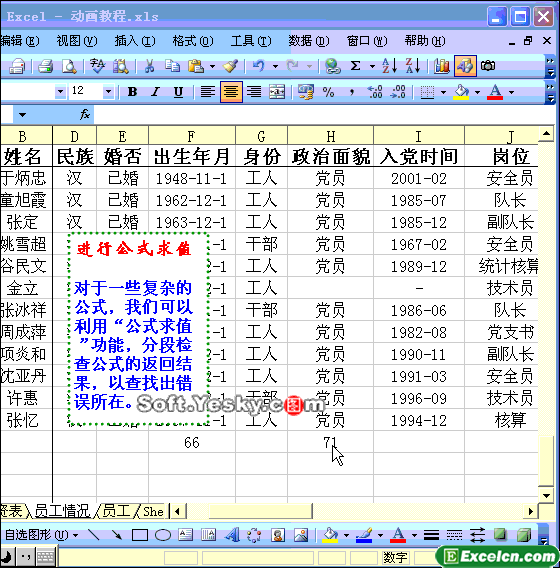The height and width of the screenshot is (568, 560).
Task: Apply red Font Color from formatting toolbar
Action: pos(495,92)
